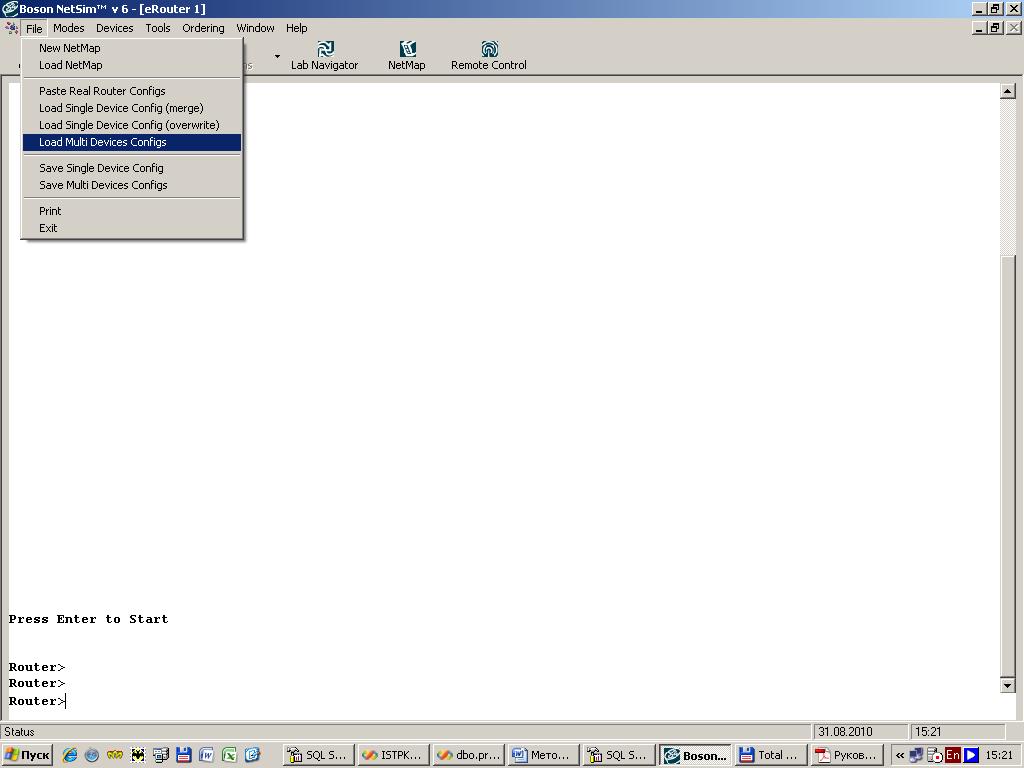This screenshot has height=768, width=1024.
Task: Open the floppy disk Total Commander quick launch icon
Action: pos(184,755)
